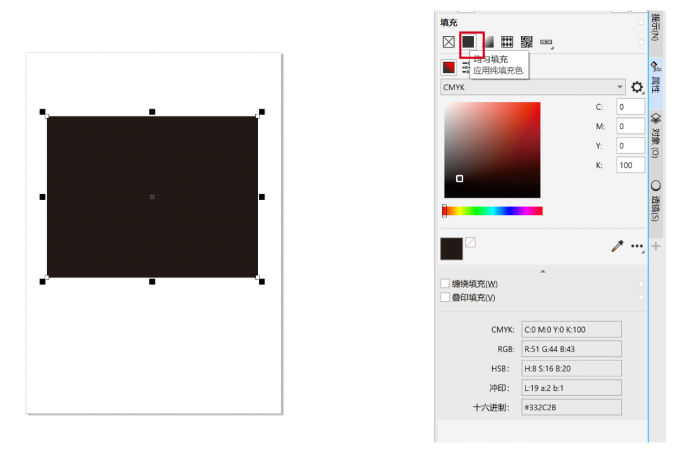680x455 pixels.
Task: Click the hex value #332C2B field
Action: click(x=571, y=407)
